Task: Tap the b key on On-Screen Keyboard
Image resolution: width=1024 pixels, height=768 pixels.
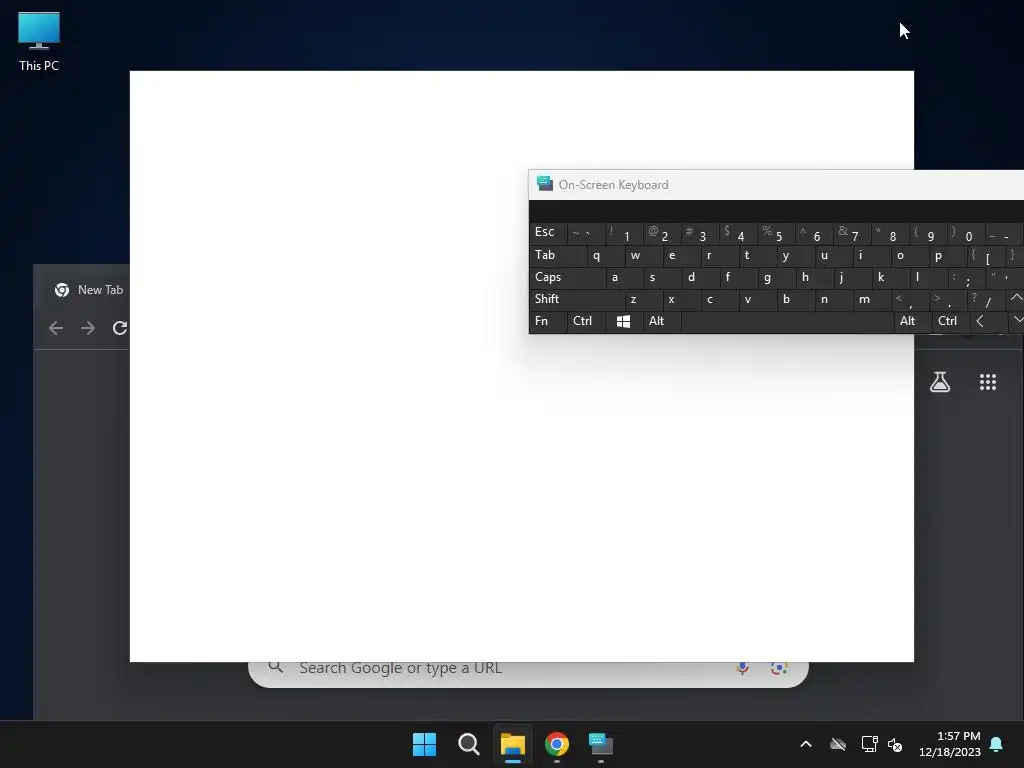Action: [x=795, y=299]
